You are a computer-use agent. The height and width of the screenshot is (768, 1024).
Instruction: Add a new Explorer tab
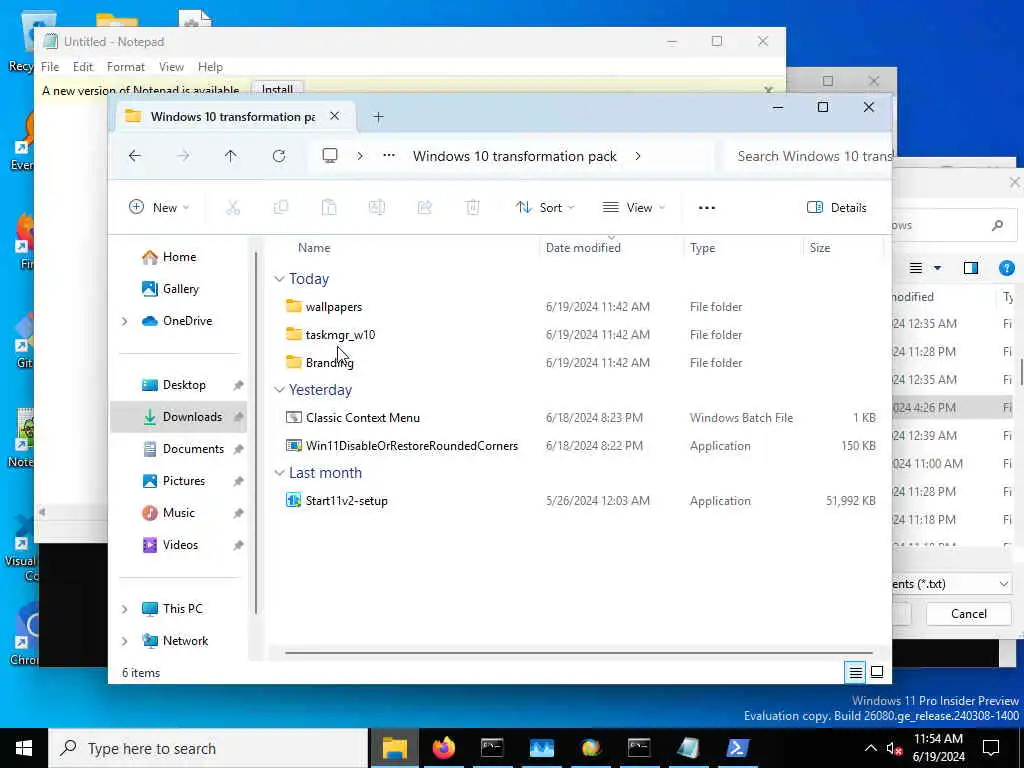tap(378, 117)
